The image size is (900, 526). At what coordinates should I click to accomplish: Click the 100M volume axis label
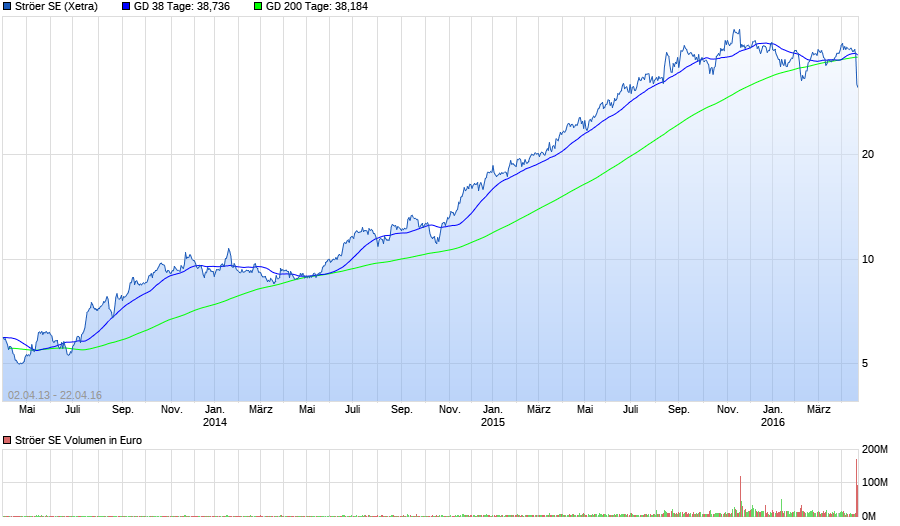pyautogui.click(x=874, y=482)
